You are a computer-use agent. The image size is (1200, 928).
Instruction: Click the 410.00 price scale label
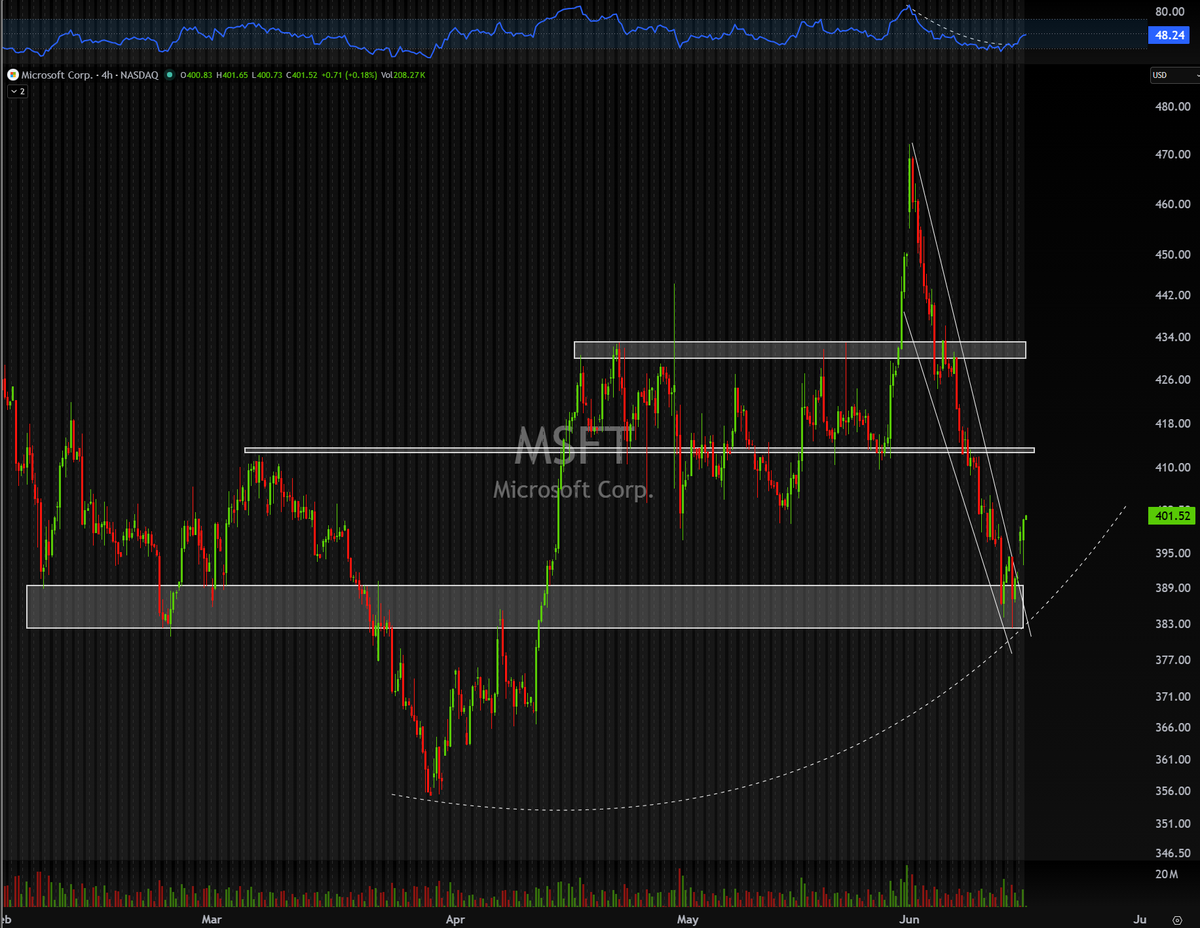click(1172, 467)
